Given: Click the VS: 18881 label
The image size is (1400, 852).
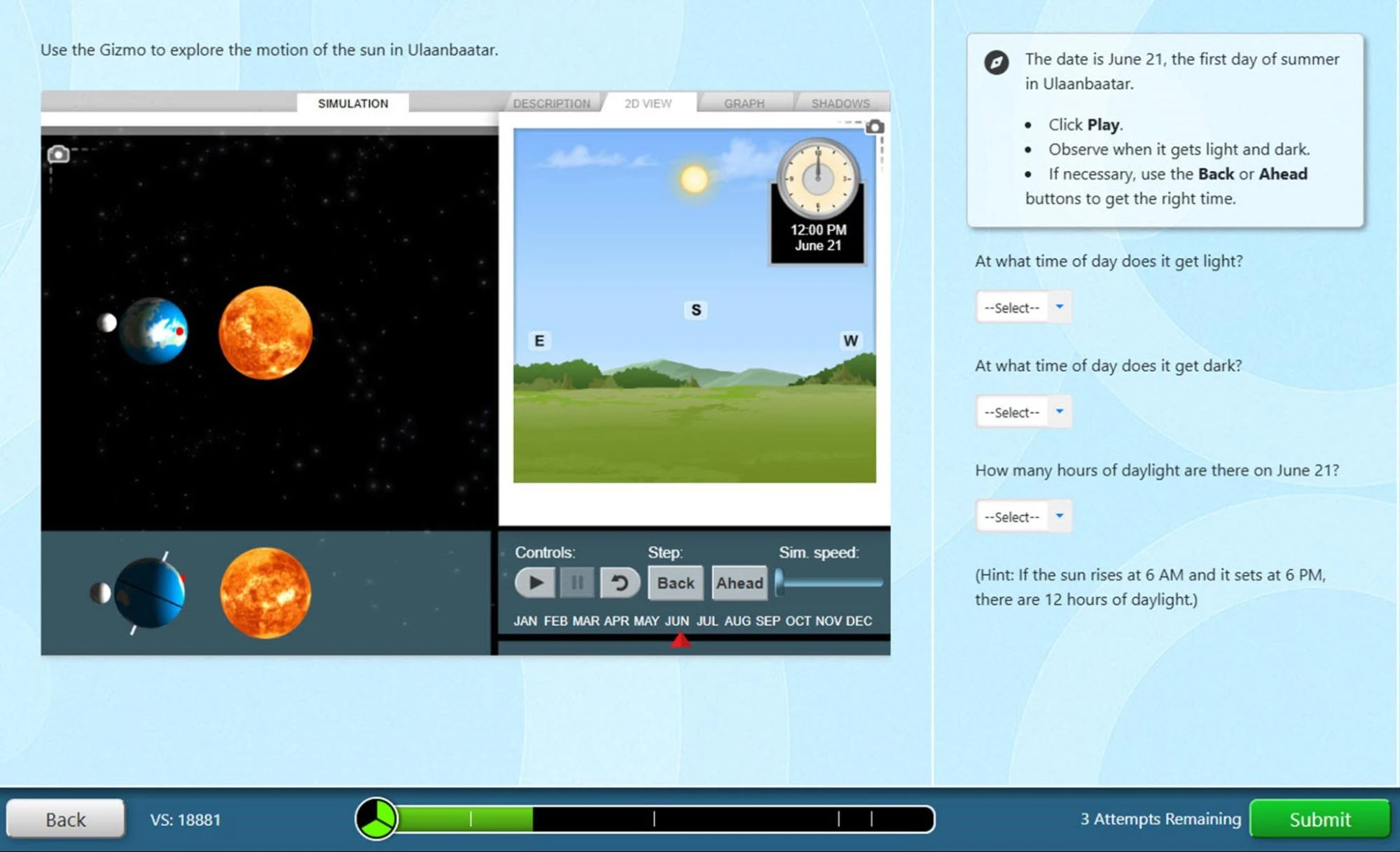Looking at the screenshot, I should click(186, 819).
